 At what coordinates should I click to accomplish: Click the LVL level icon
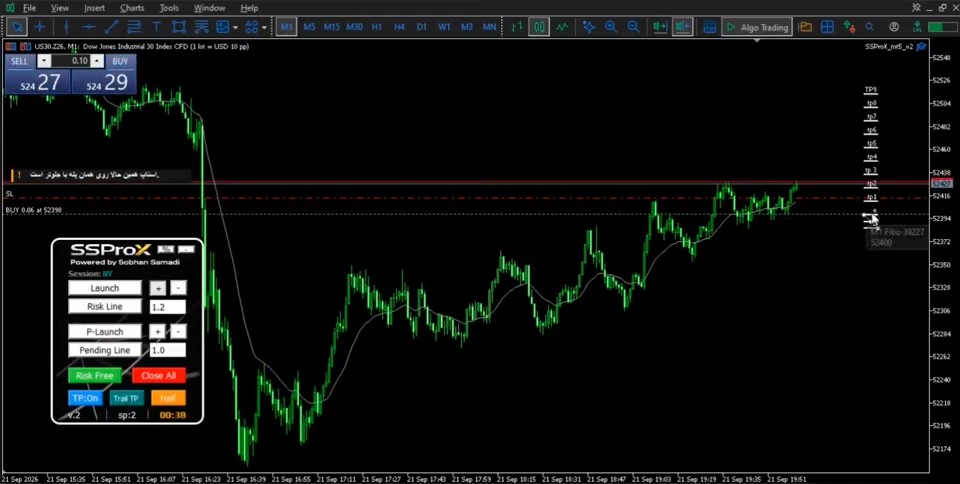point(917,27)
